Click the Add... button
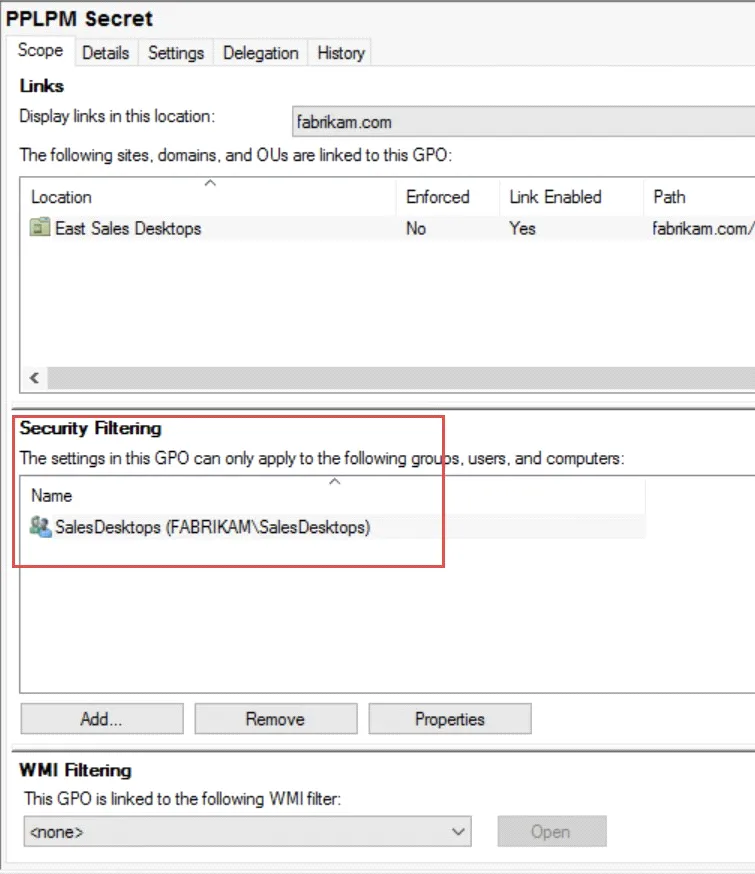755x874 pixels. 101,719
